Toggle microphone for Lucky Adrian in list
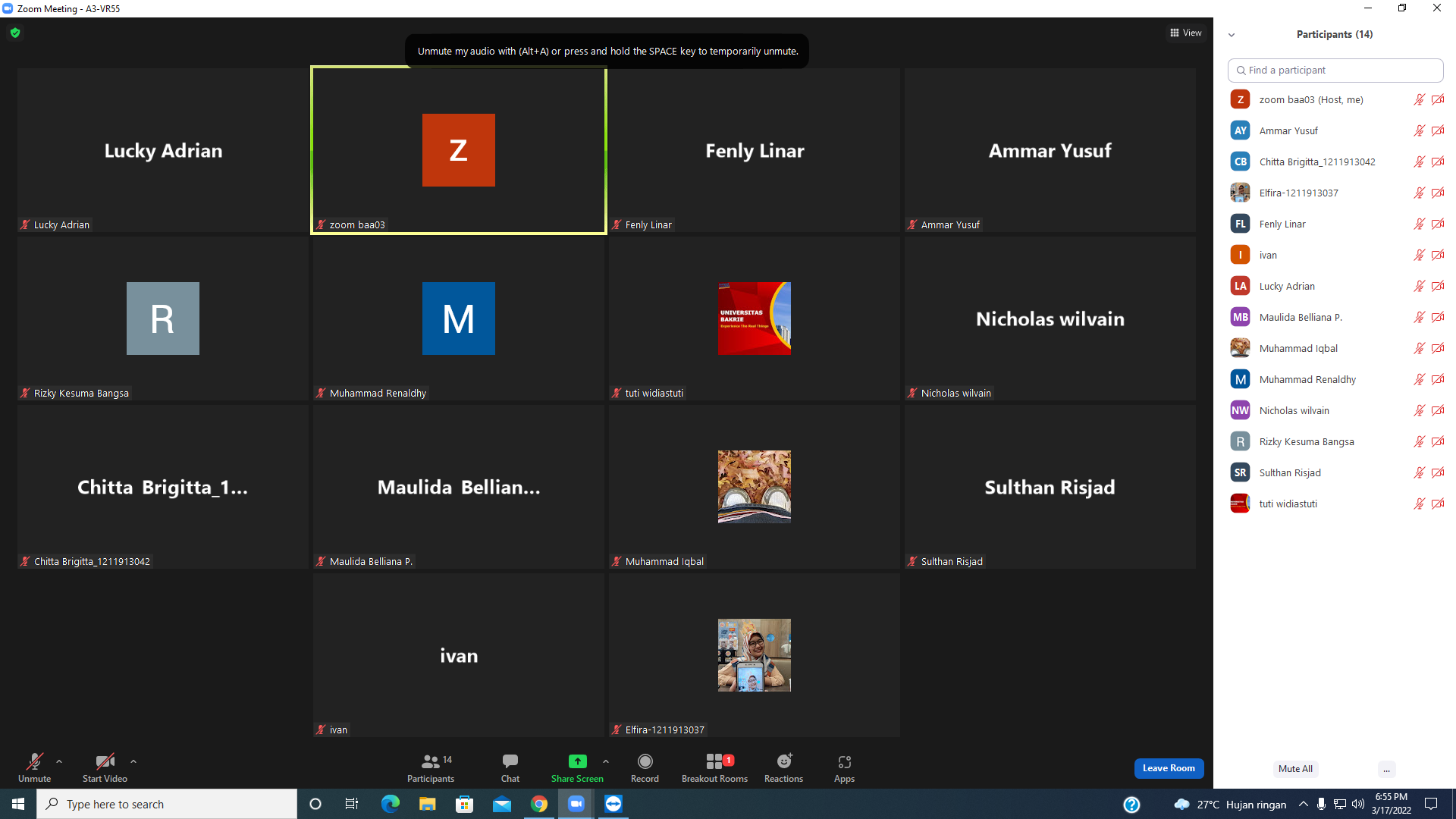This screenshot has height=819, width=1456. coord(1419,286)
